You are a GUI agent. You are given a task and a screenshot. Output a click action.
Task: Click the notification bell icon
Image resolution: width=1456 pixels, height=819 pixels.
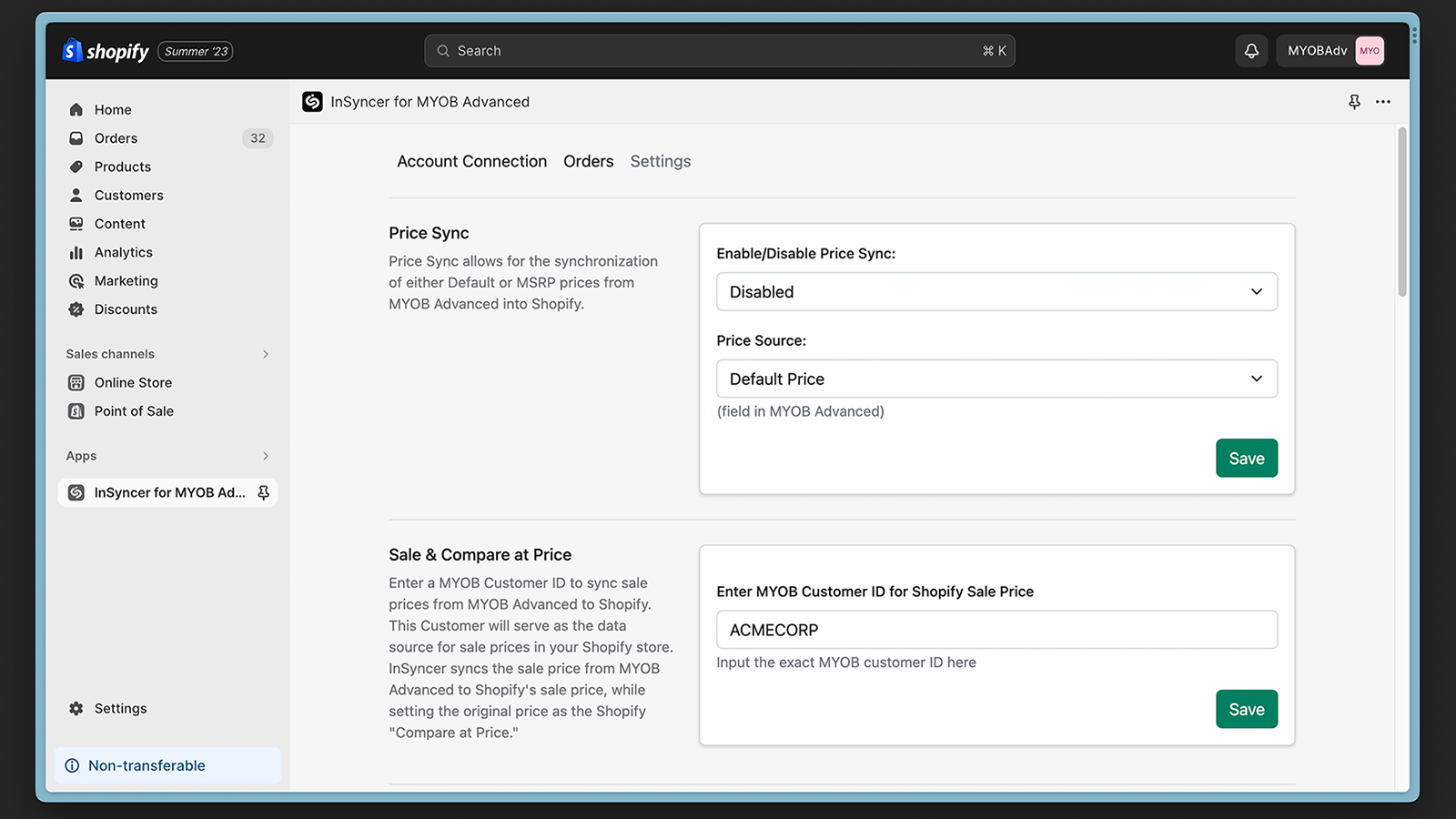tap(1251, 51)
